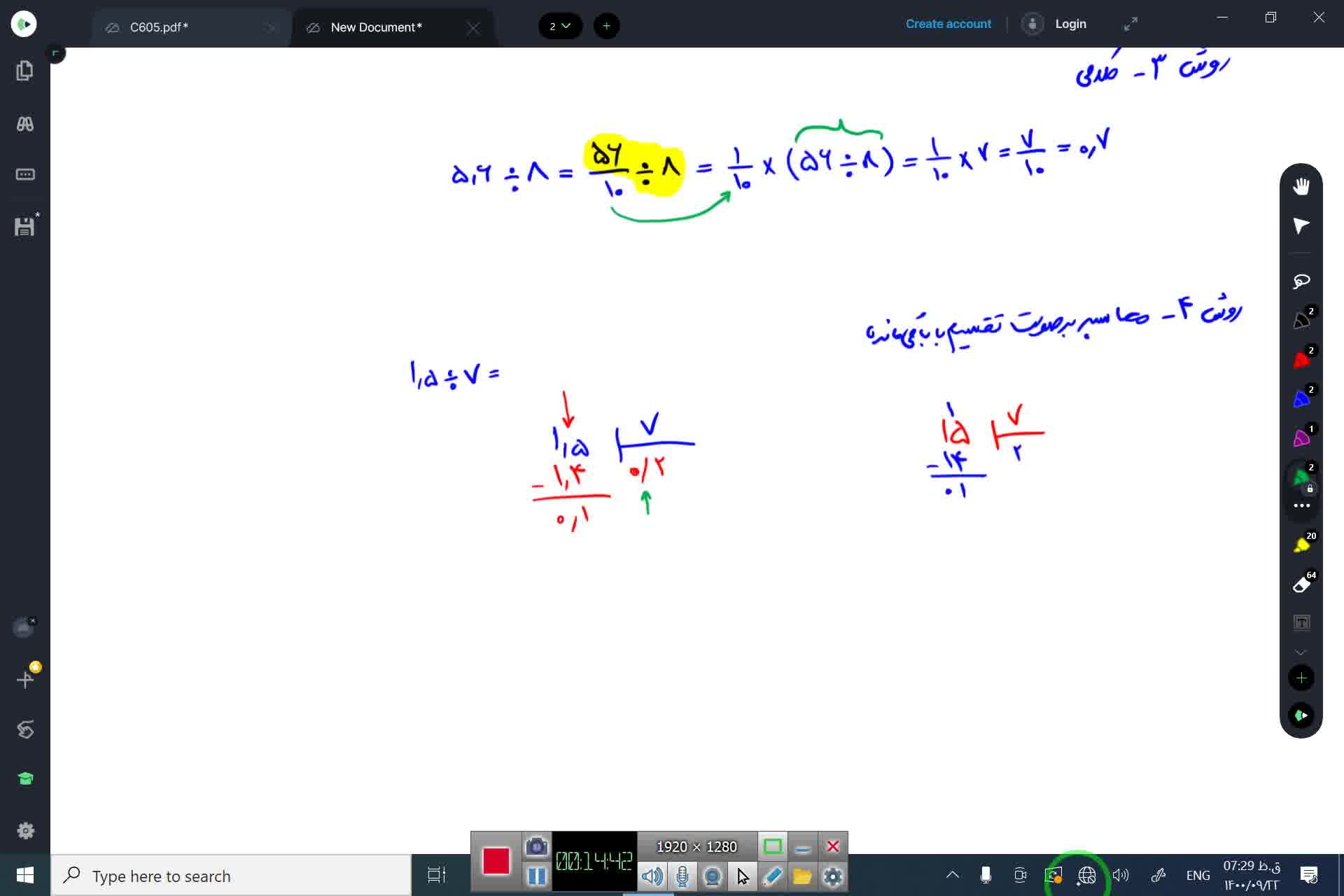The width and height of the screenshot is (1344, 896).
Task: Open the Windows Start menu
Action: point(25,875)
